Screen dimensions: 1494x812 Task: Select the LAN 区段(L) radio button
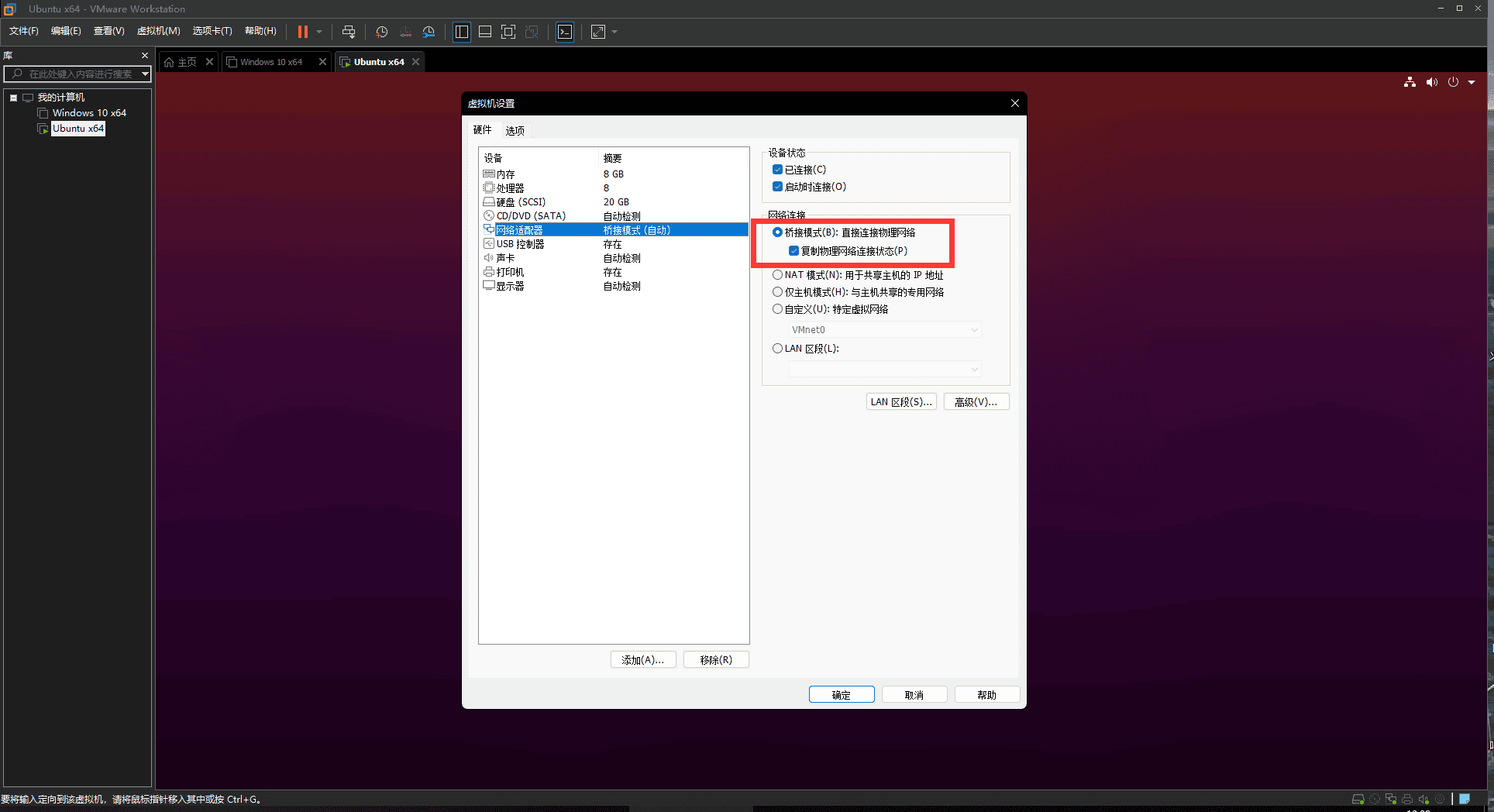click(777, 349)
